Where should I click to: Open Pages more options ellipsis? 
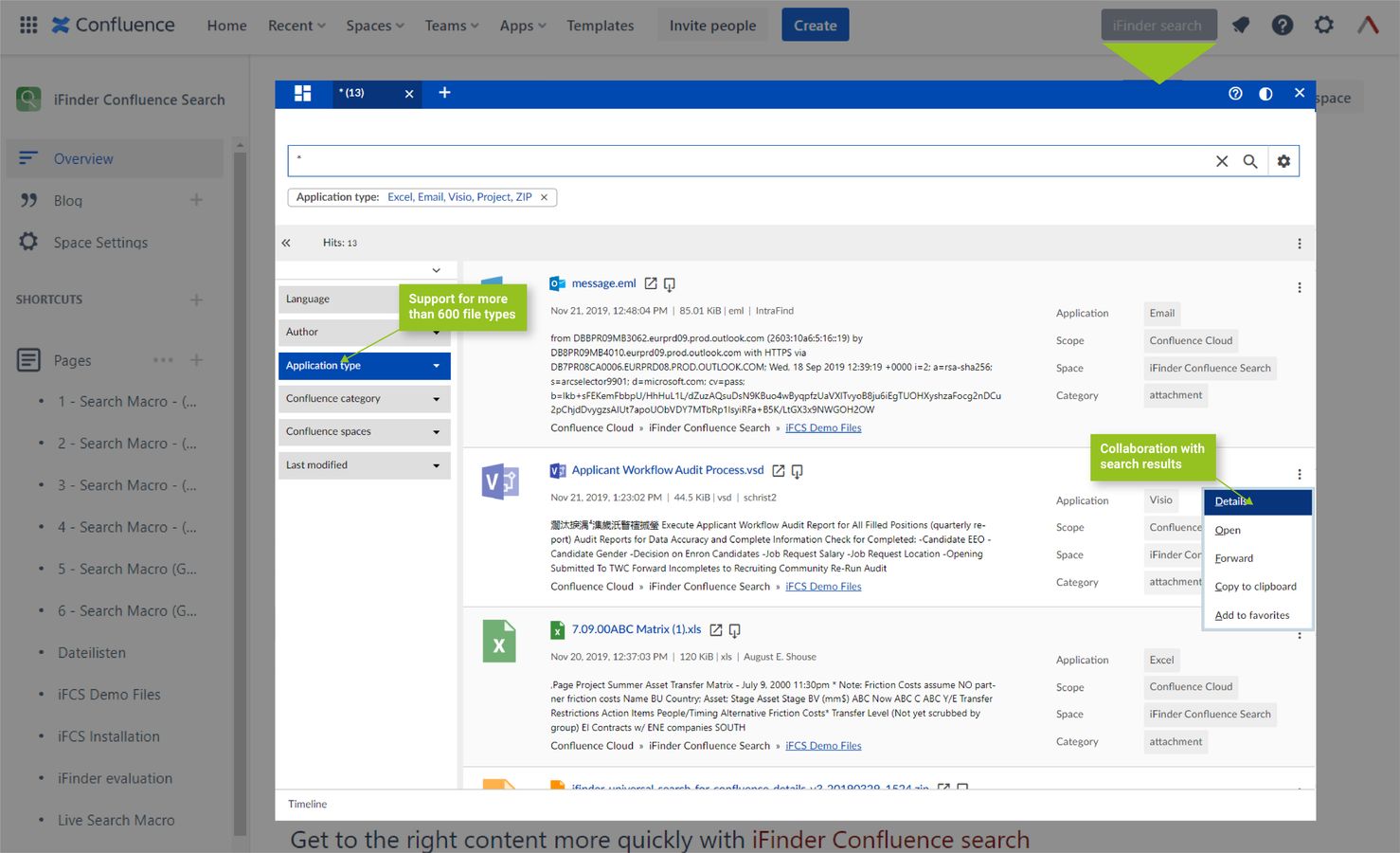(x=163, y=360)
